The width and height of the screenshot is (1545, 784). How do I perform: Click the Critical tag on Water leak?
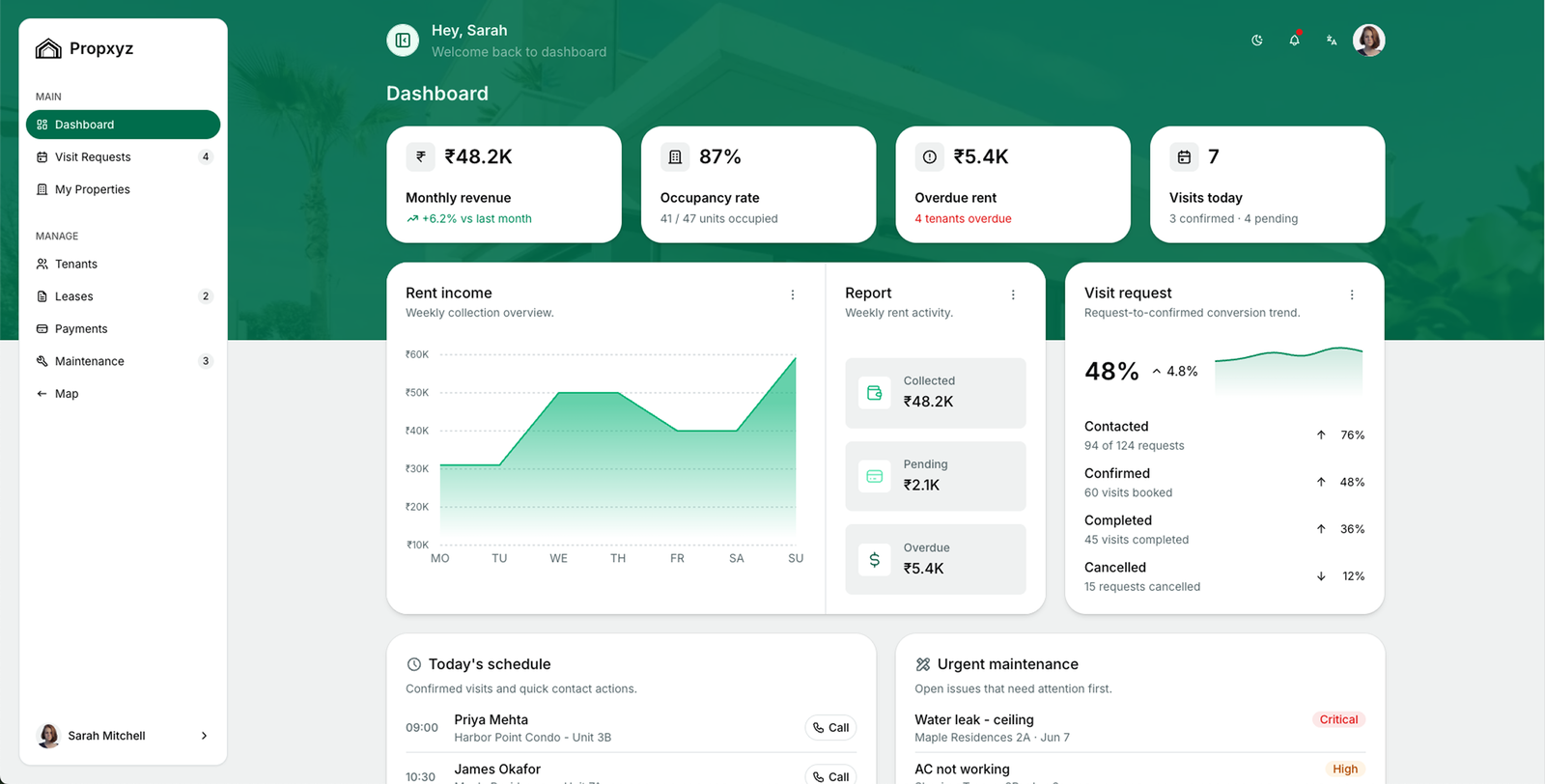point(1338,719)
